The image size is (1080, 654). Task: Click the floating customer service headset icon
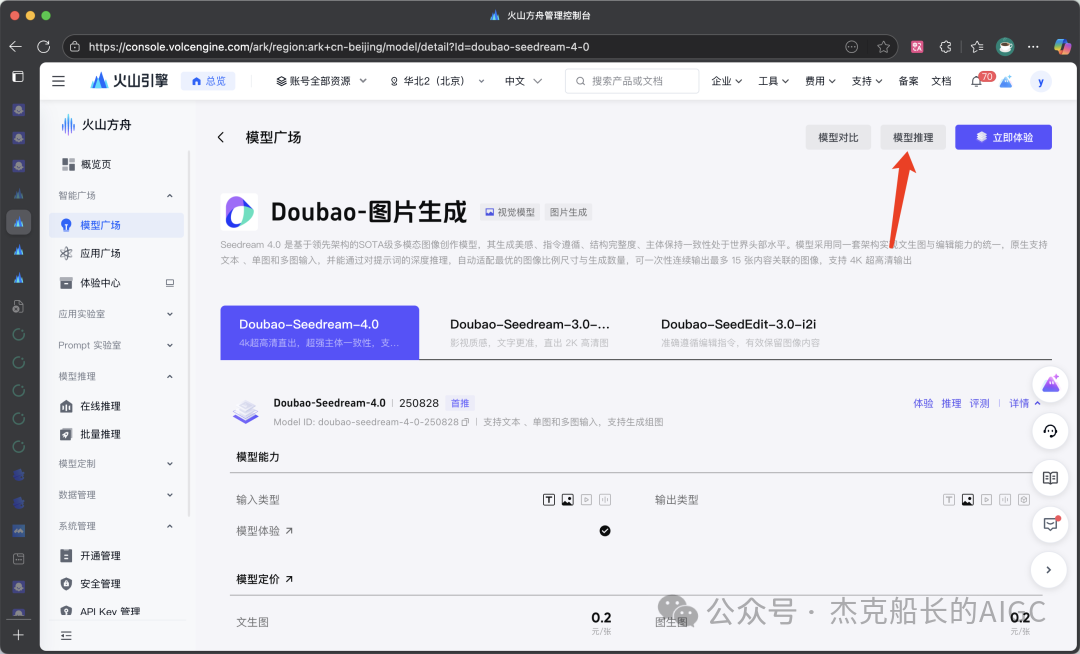coord(1050,431)
